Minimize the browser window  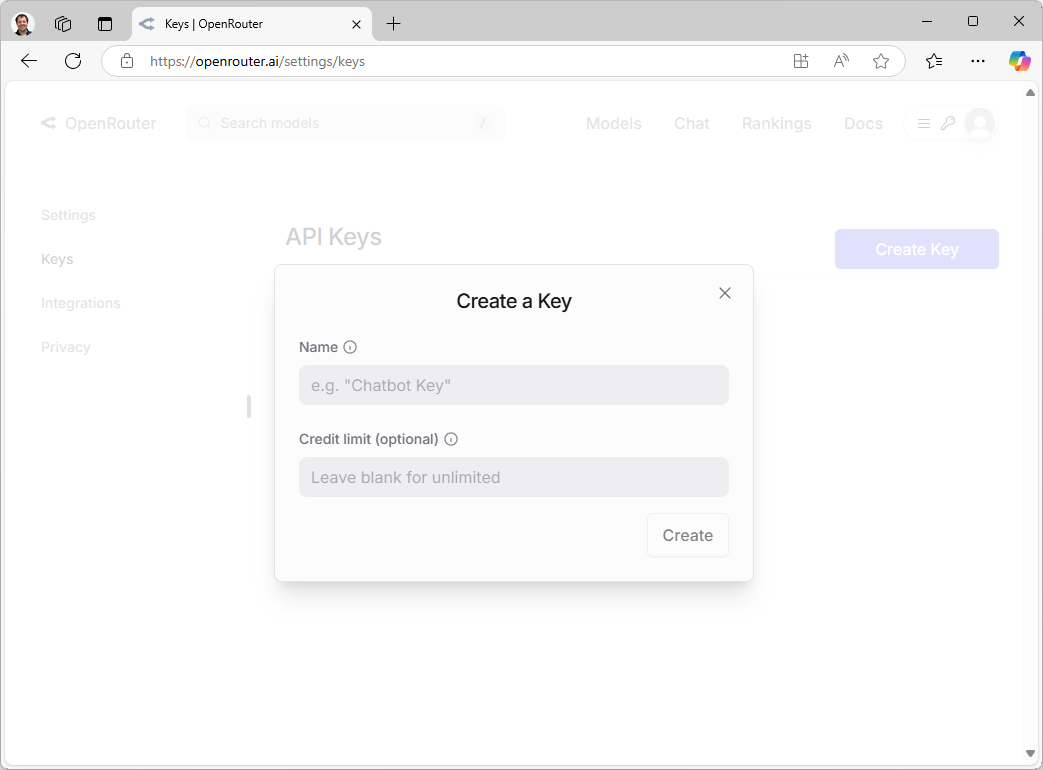(927, 21)
